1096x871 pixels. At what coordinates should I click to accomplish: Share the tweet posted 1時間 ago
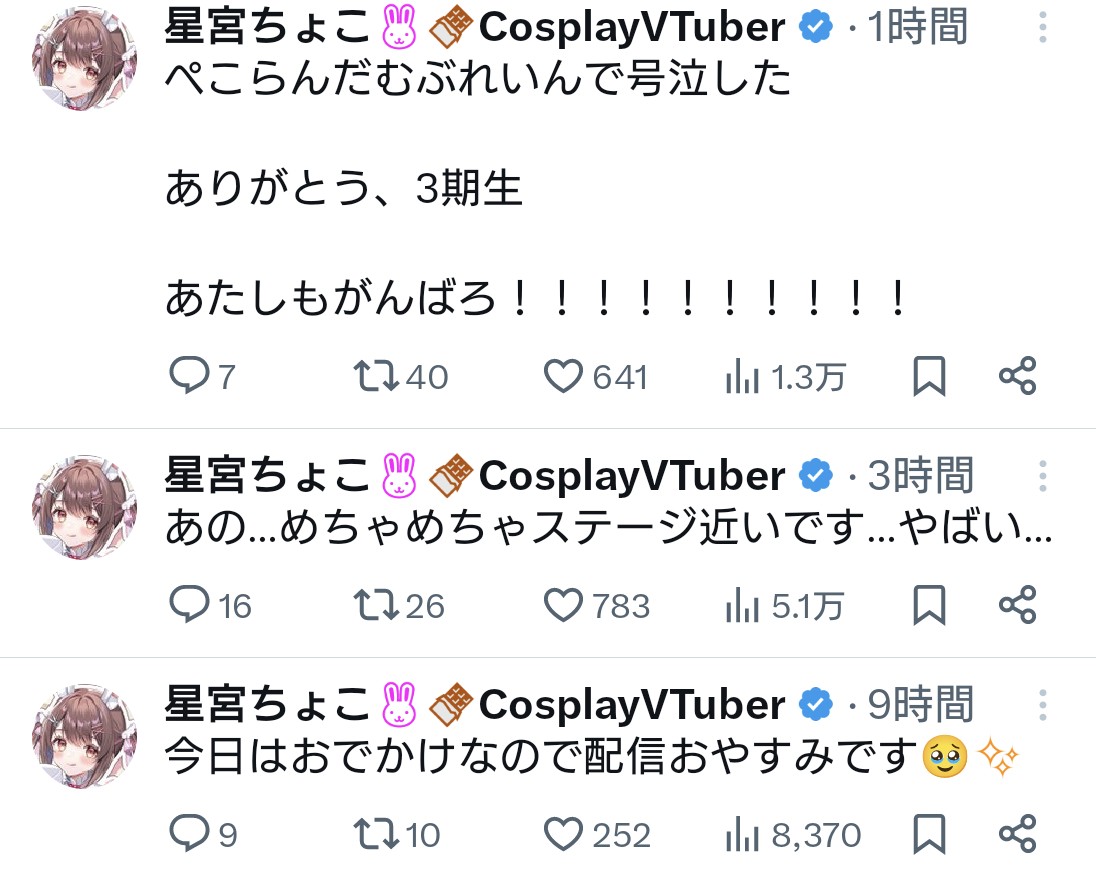tap(1018, 376)
